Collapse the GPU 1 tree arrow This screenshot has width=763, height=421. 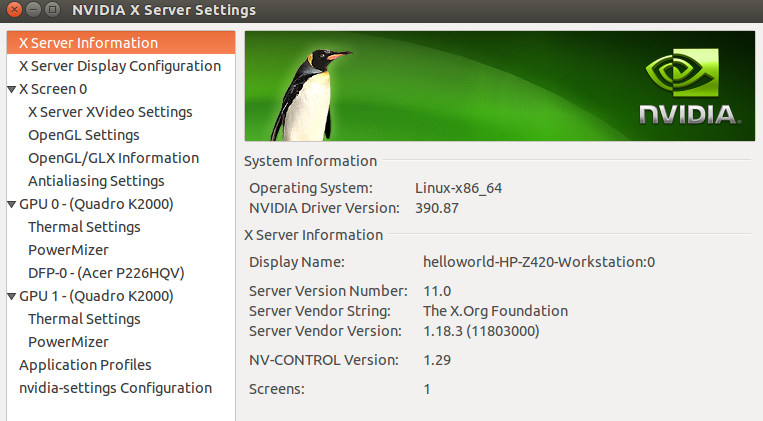[x=12, y=296]
